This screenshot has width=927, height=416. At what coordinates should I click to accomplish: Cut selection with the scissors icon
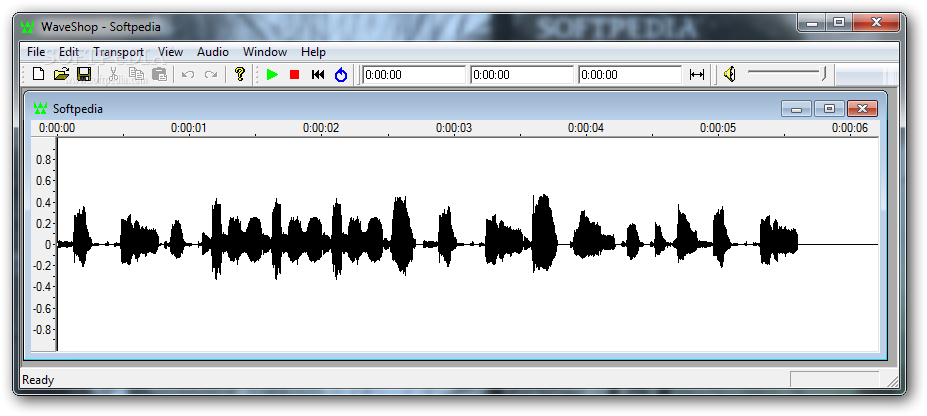tap(112, 74)
